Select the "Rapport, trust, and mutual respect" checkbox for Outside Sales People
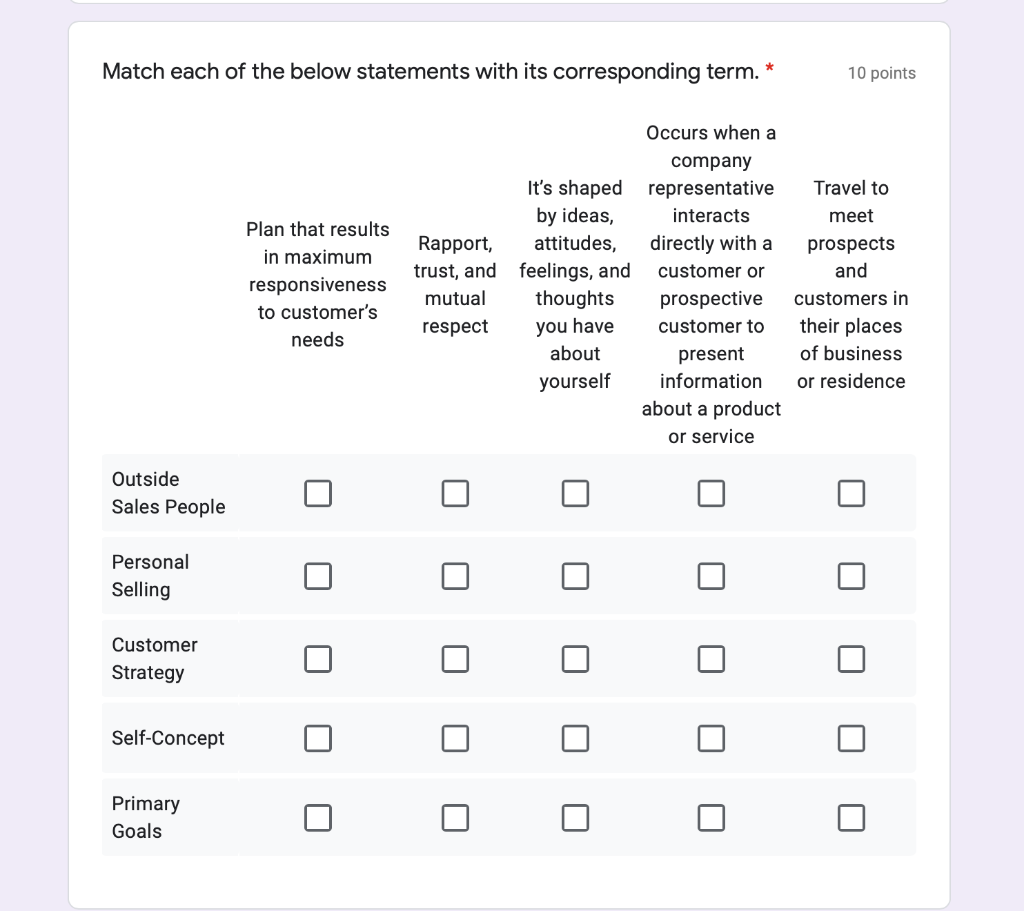1024x911 pixels. tap(455, 493)
